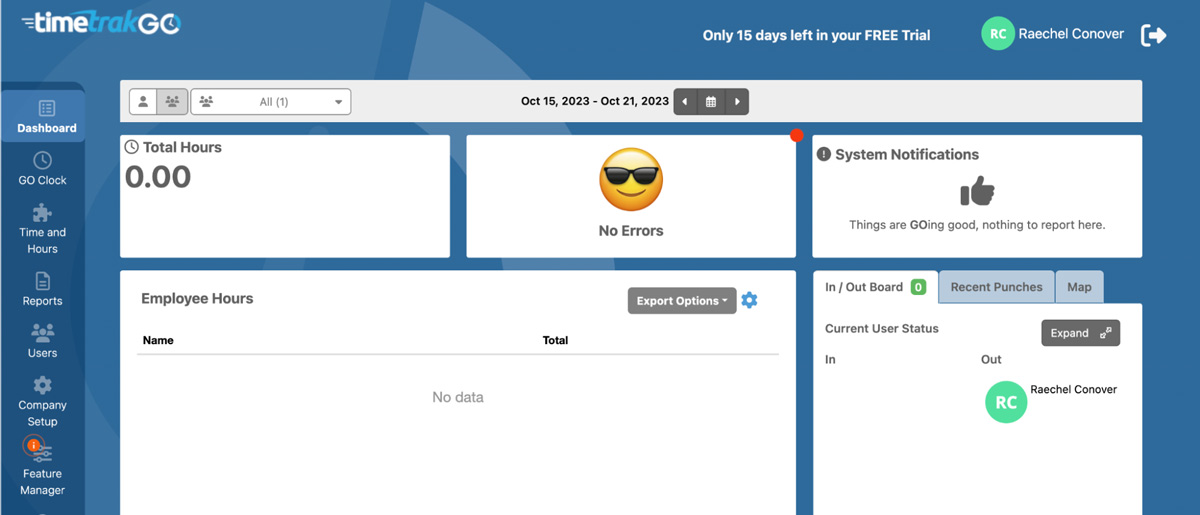Image resolution: width=1200 pixels, height=515 pixels.
Task: Click the Feature Manager orange info badge
Action: pyautogui.click(x=33, y=446)
